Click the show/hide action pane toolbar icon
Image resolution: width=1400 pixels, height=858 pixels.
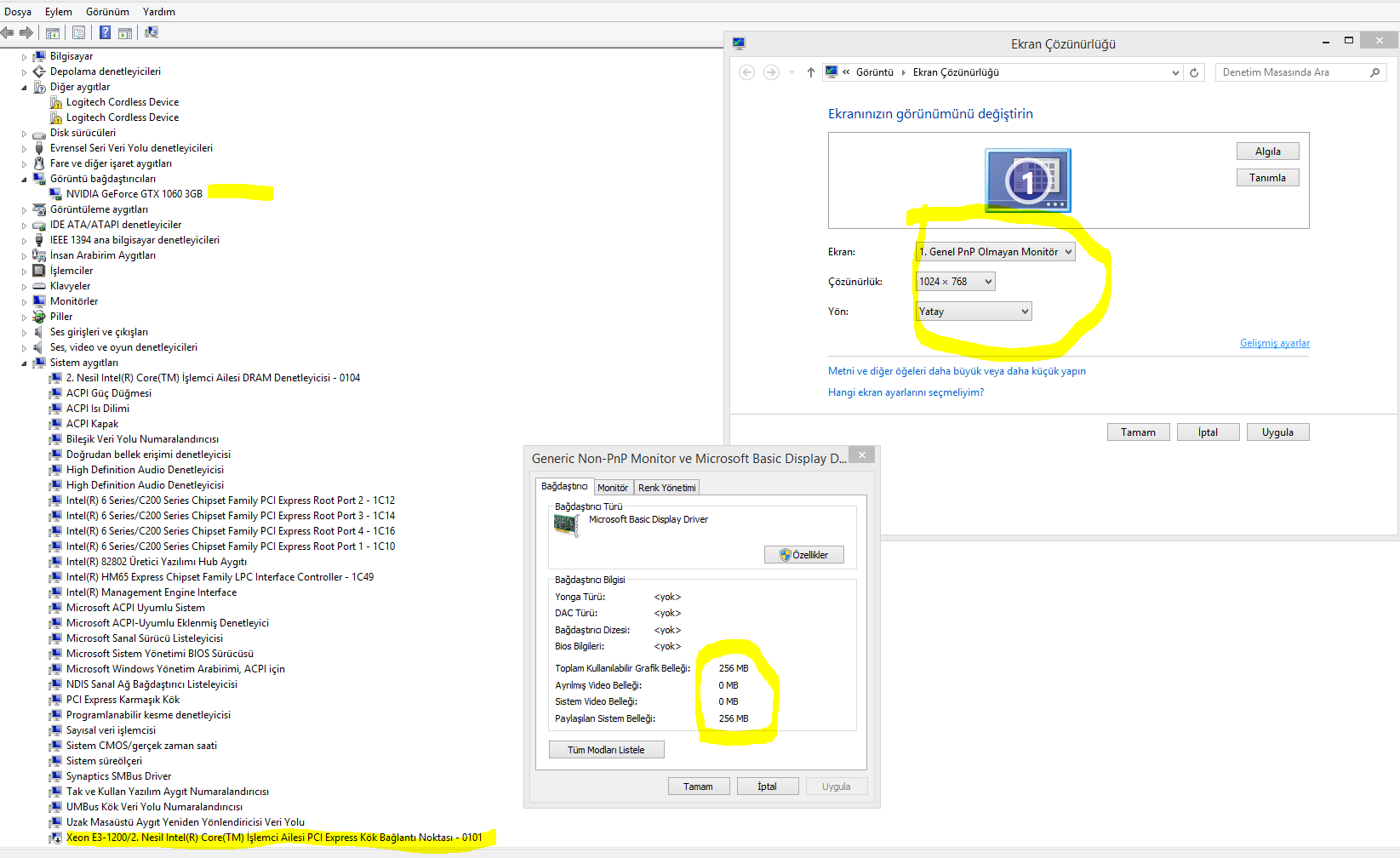click(125, 32)
